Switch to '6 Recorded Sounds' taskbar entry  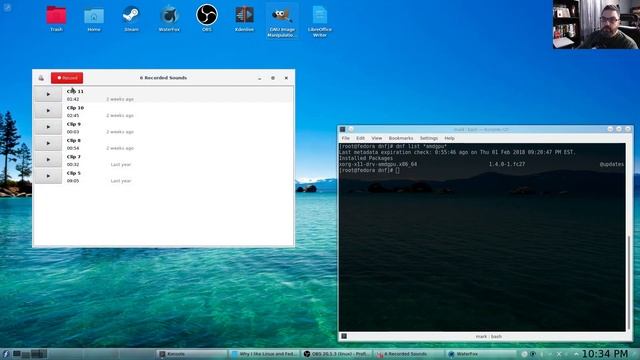409,354
